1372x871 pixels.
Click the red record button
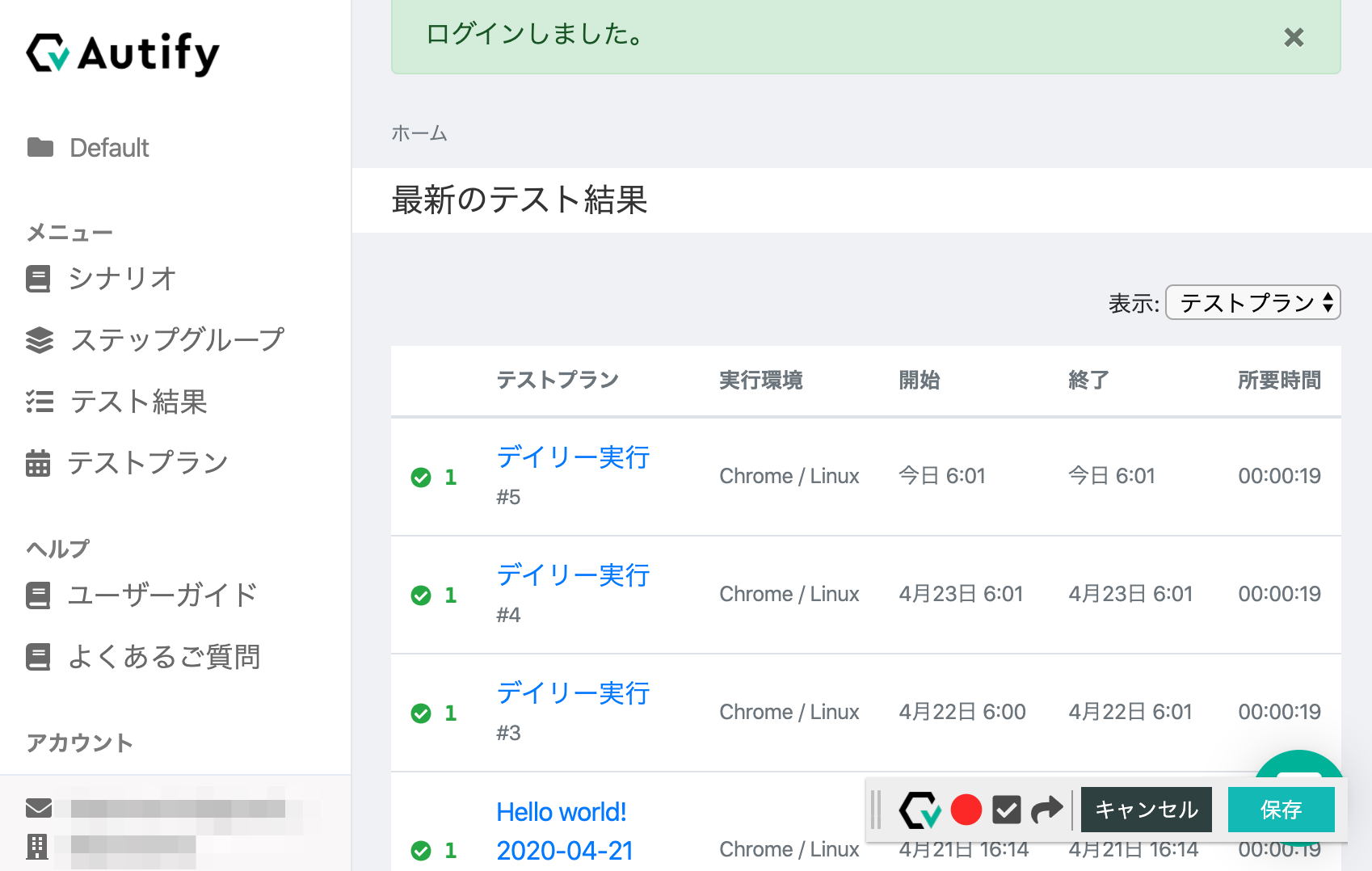[x=966, y=810]
